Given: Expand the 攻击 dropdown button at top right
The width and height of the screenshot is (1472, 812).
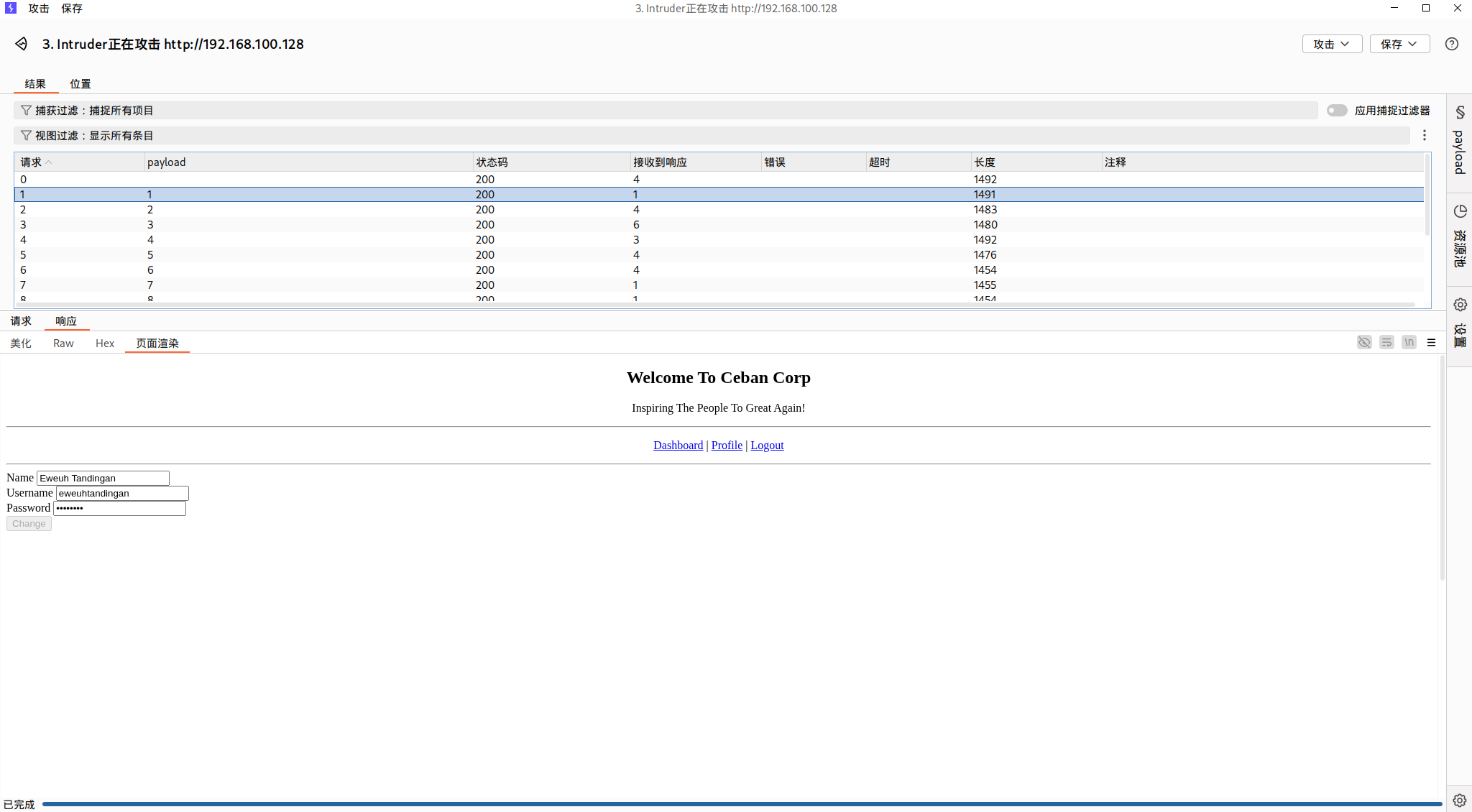Looking at the screenshot, I should pos(1331,44).
